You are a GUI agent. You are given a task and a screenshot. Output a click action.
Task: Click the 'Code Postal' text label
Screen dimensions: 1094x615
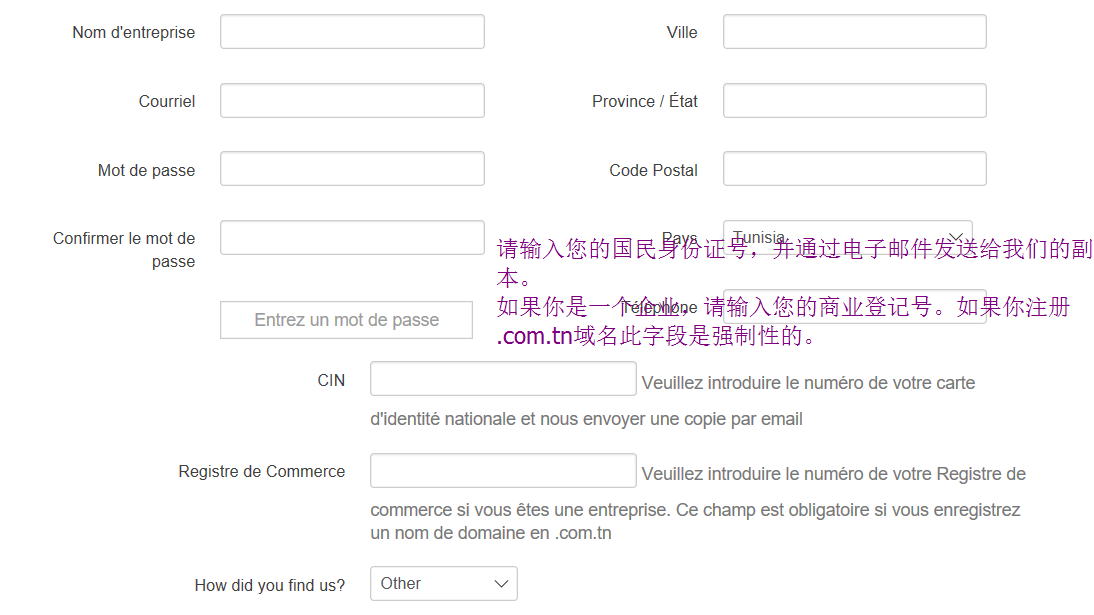(x=653, y=171)
